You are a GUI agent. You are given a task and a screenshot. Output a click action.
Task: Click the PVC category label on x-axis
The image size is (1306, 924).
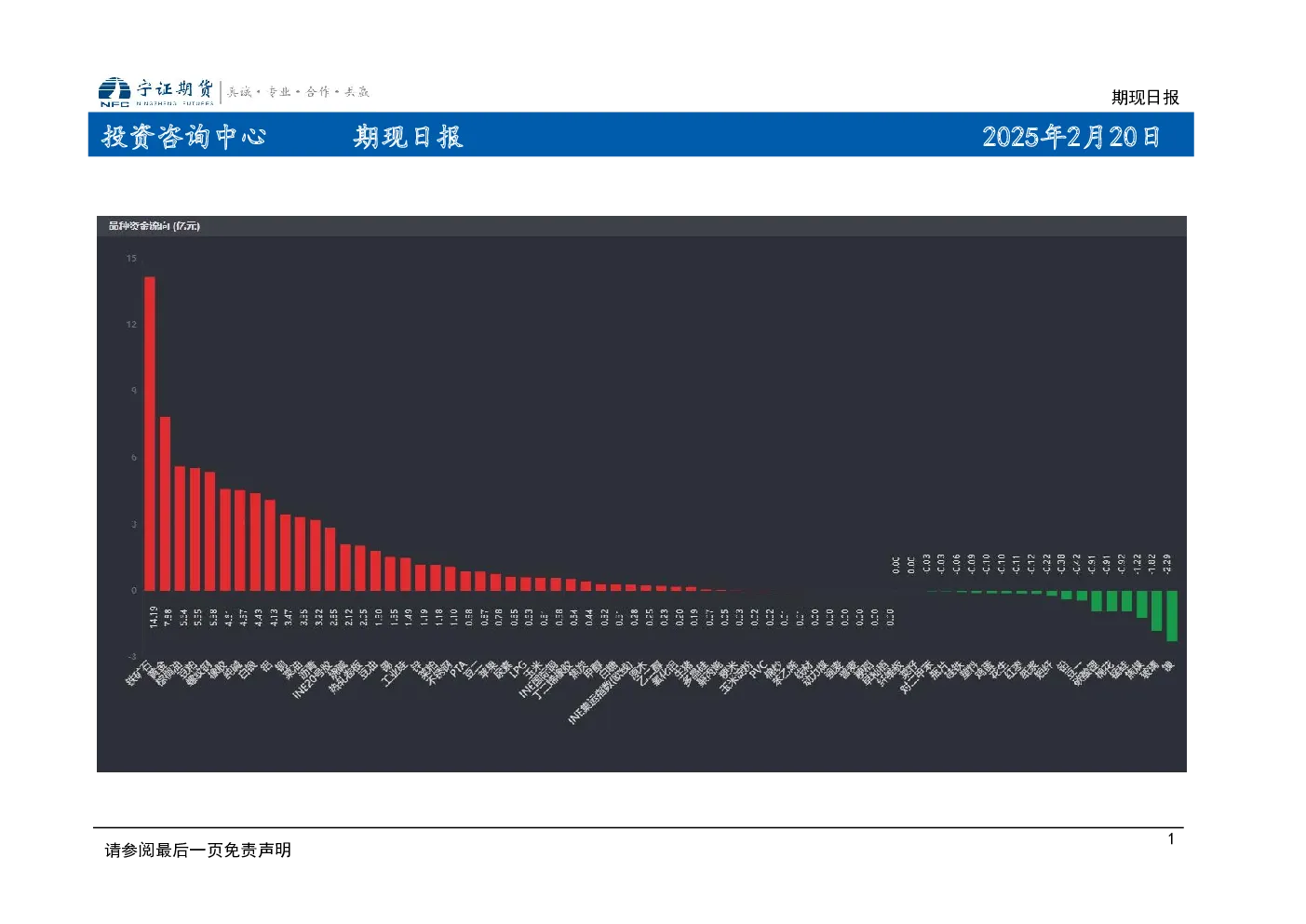pos(758,670)
